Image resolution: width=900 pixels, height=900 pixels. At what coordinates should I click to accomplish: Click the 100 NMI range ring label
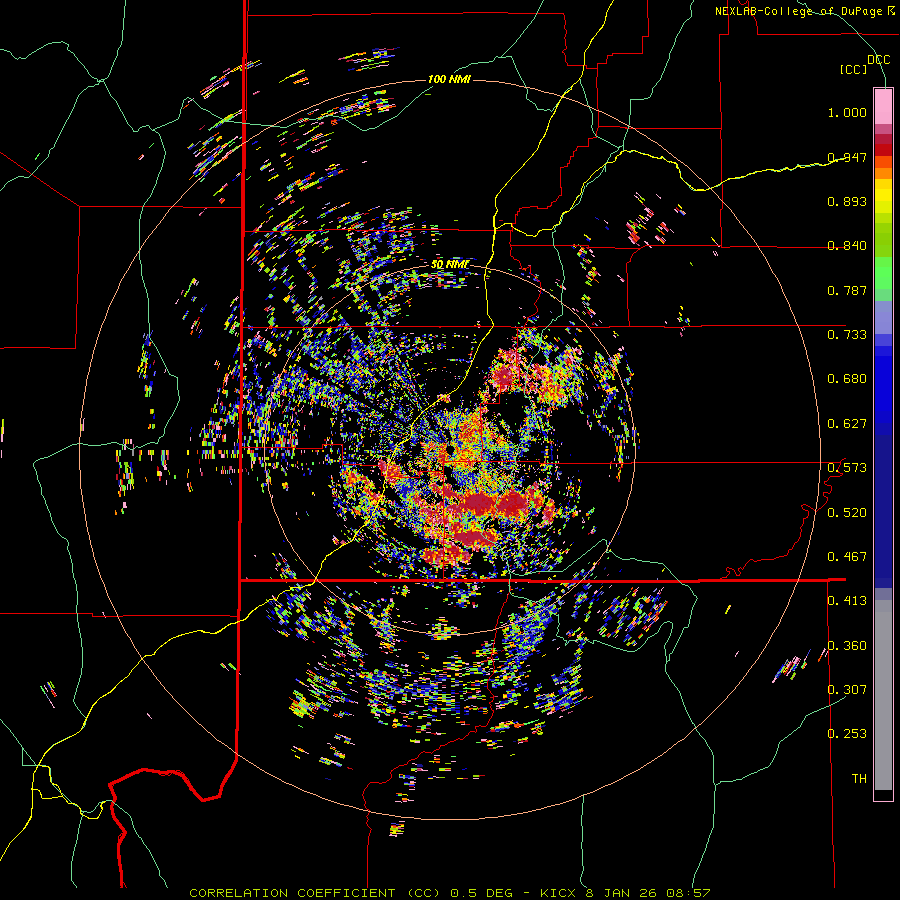(449, 79)
